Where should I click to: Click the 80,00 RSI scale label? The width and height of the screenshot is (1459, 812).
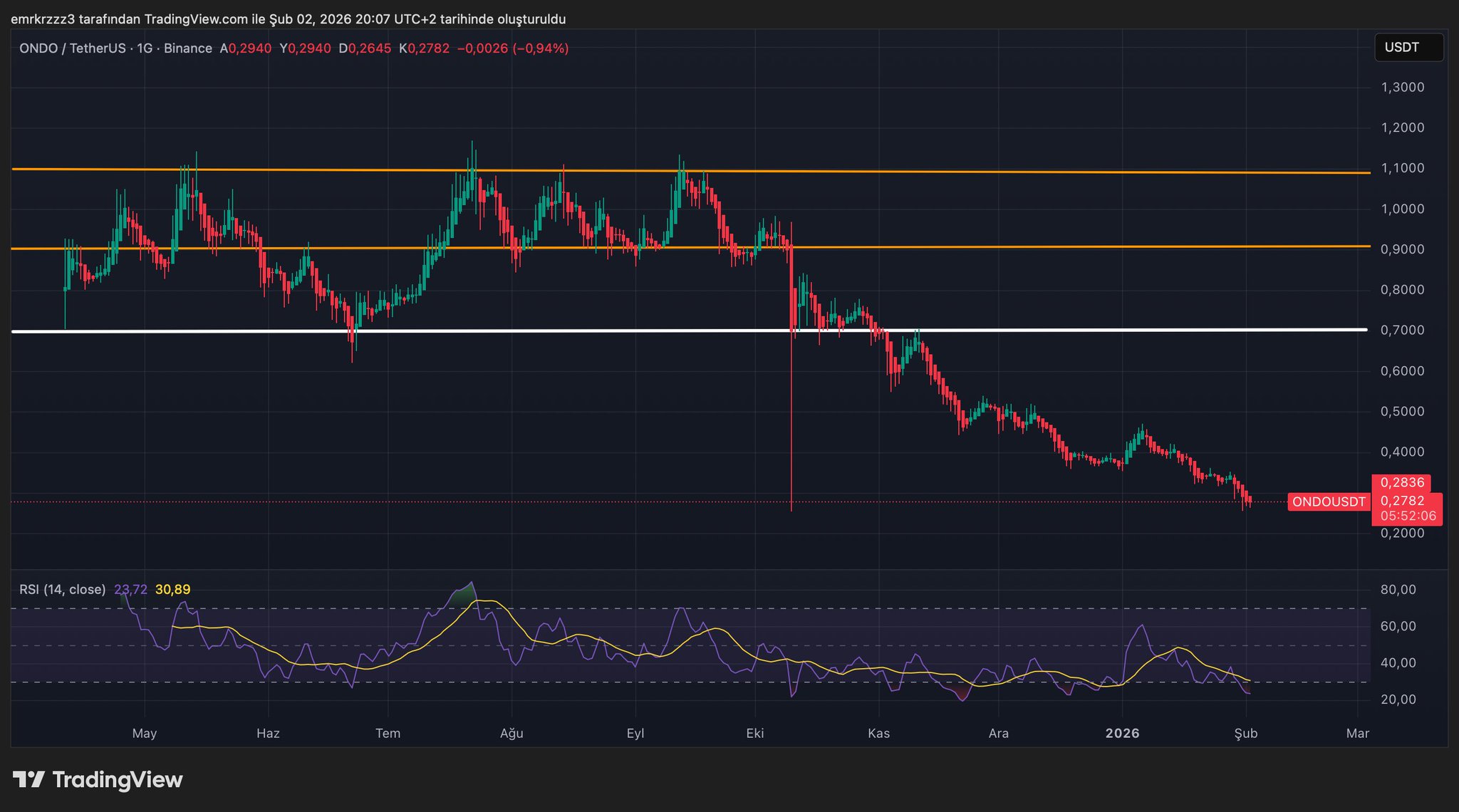[1398, 590]
